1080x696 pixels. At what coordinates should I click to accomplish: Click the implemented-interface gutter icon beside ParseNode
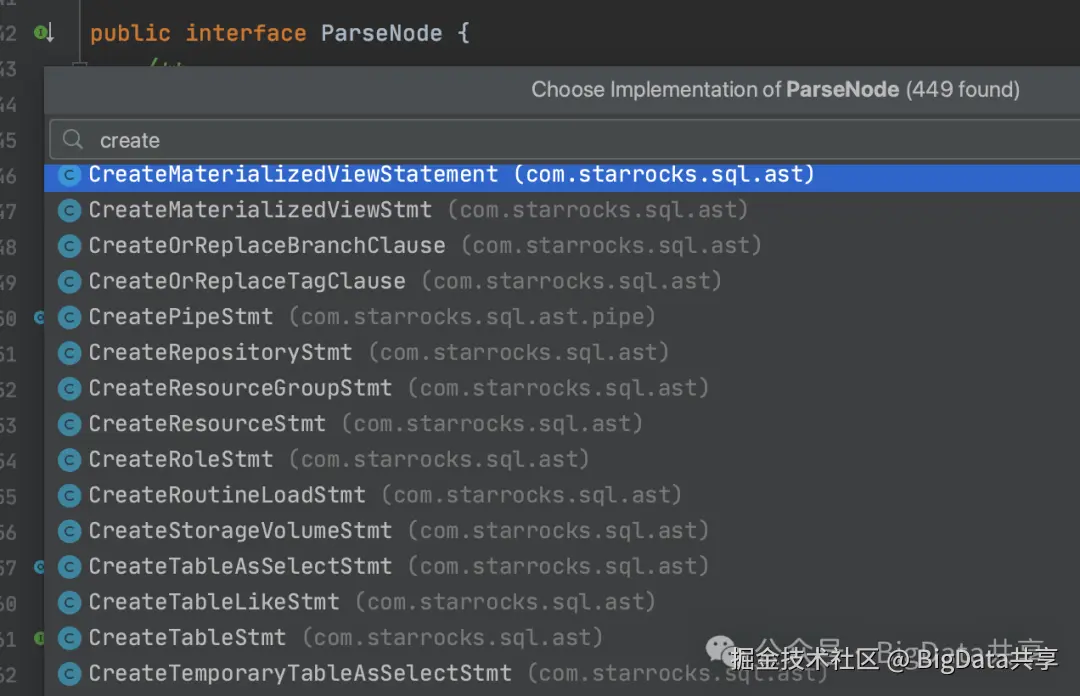click(44, 32)
